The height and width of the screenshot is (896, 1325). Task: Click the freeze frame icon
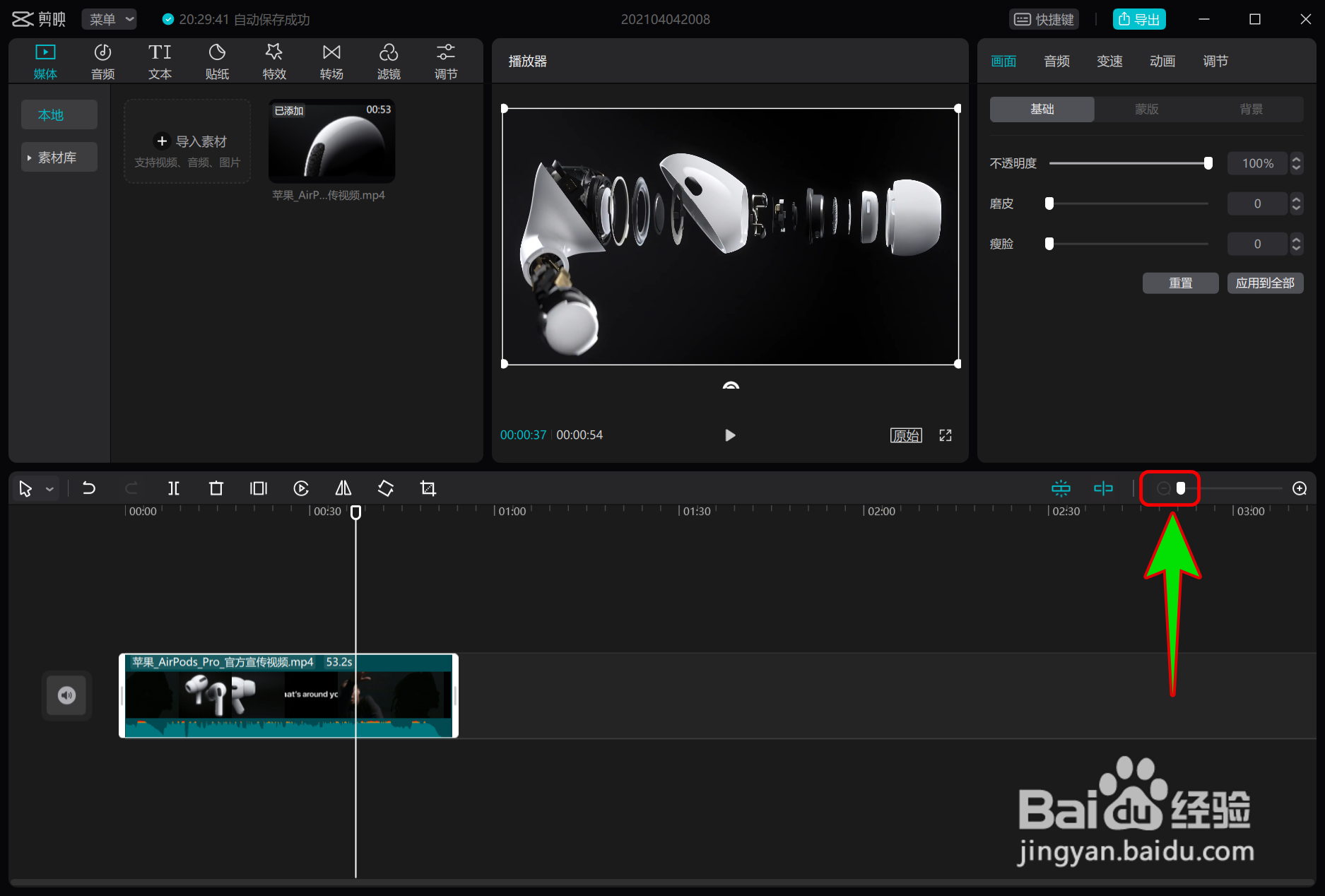(259, 488)
